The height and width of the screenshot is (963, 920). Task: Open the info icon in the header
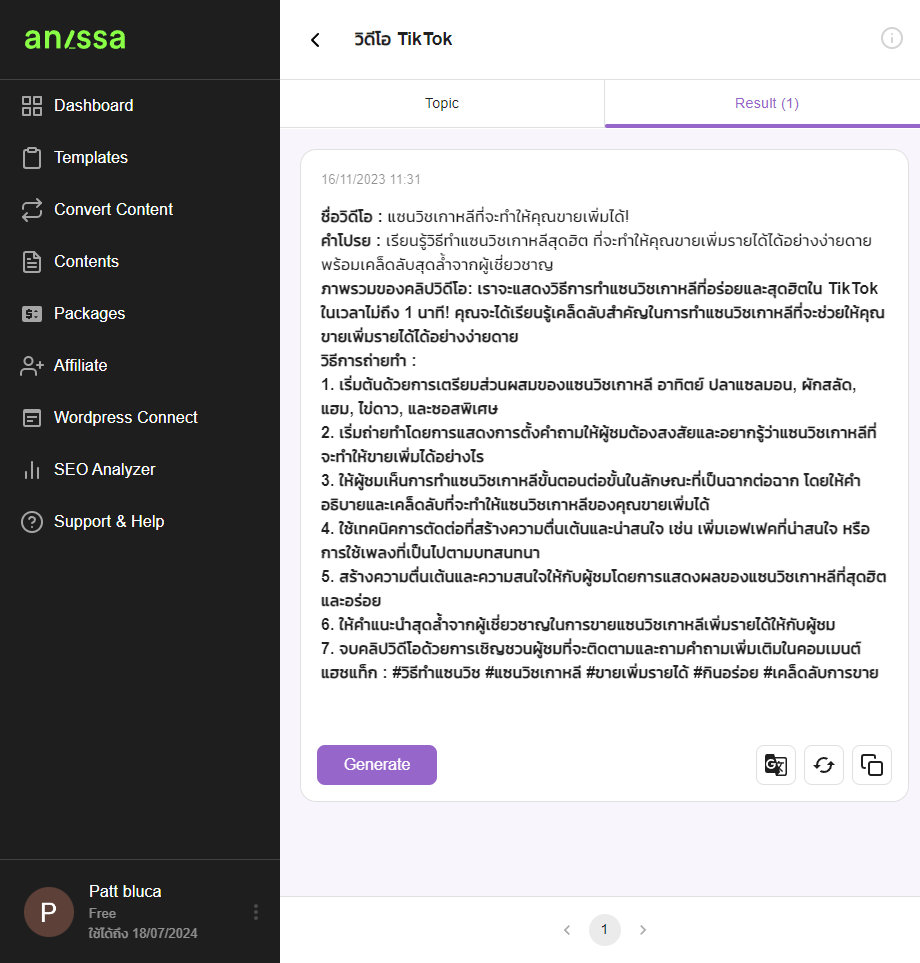pos(891,38)
